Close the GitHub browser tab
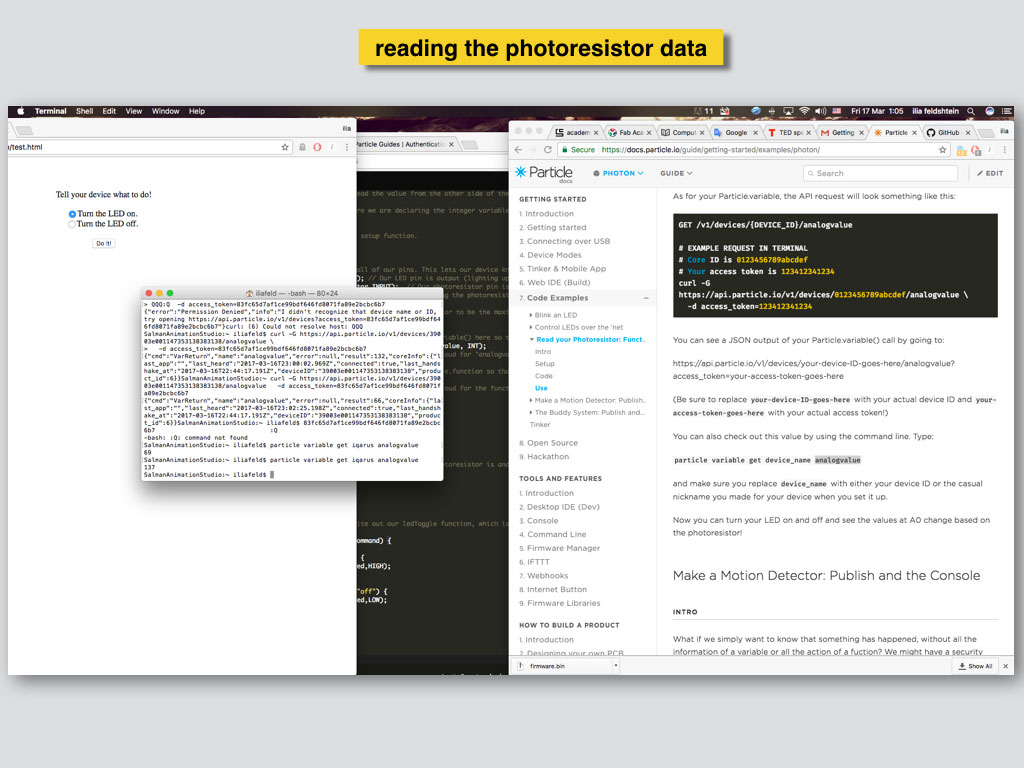The image size is (1024, 768). tap(968, 133)
